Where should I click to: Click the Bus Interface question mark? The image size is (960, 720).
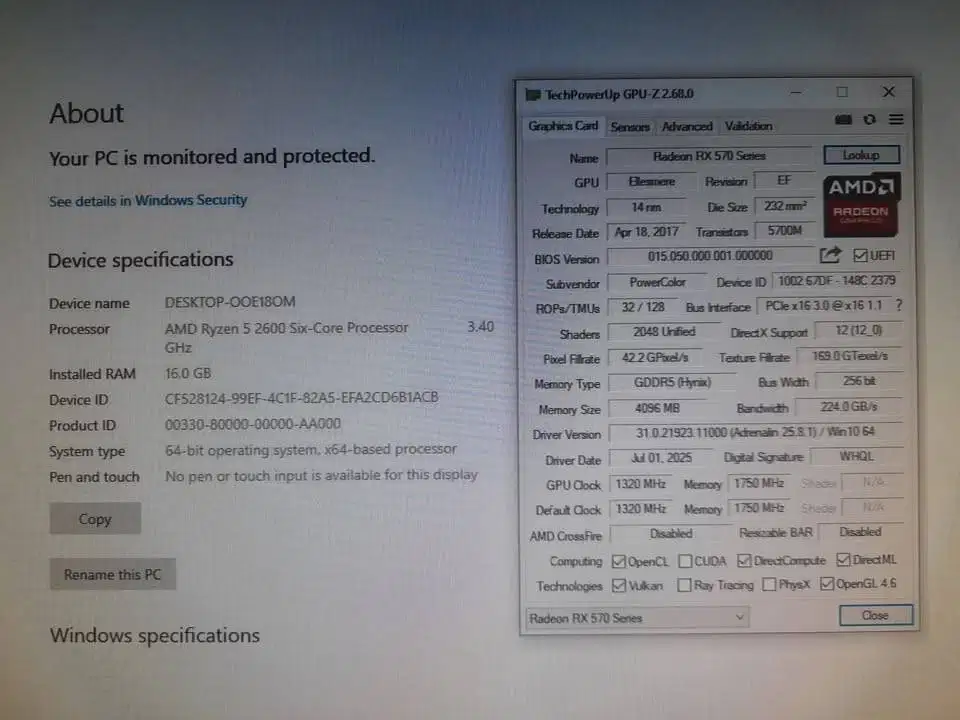(898, 306)
